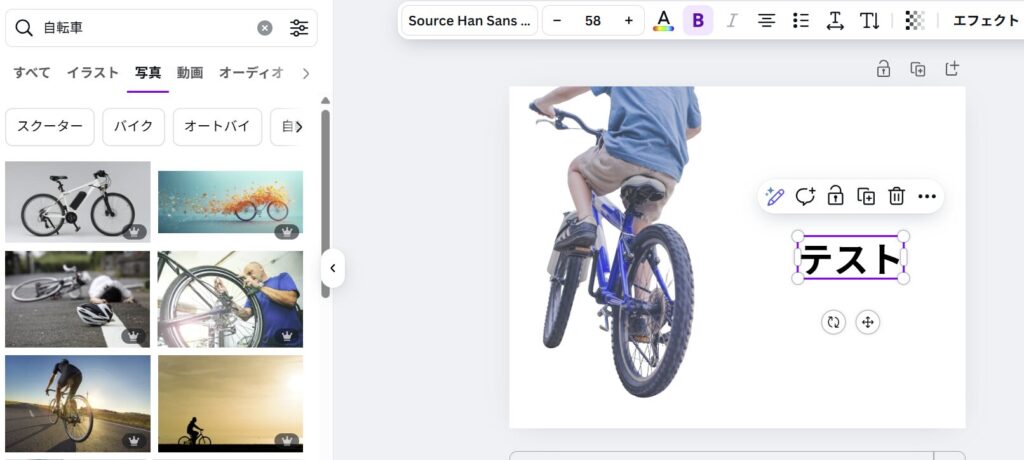Viewport: 1024px width, 460px height.
Task: Select the white electric bicycle photo
Action: 78,201
